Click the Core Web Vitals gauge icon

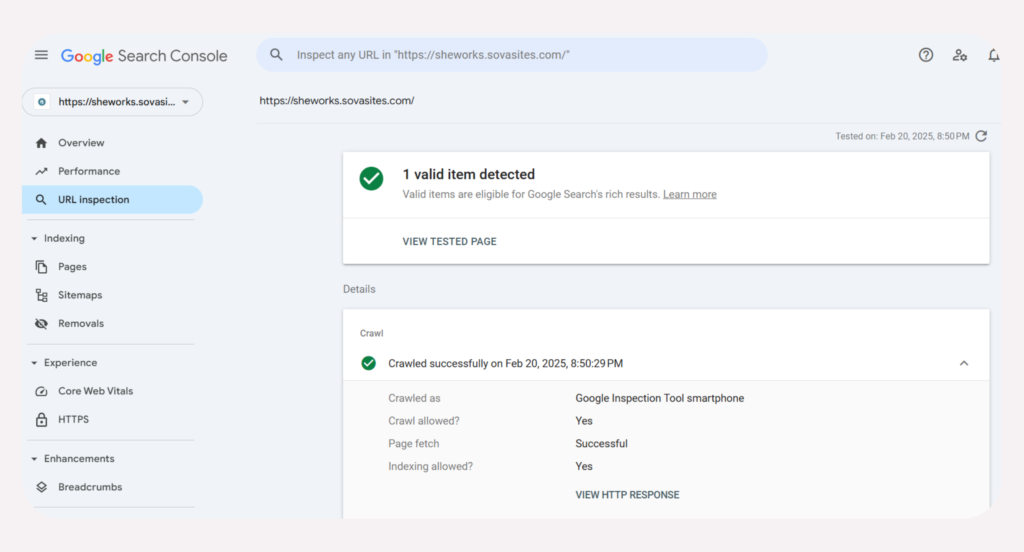[41, 391]
